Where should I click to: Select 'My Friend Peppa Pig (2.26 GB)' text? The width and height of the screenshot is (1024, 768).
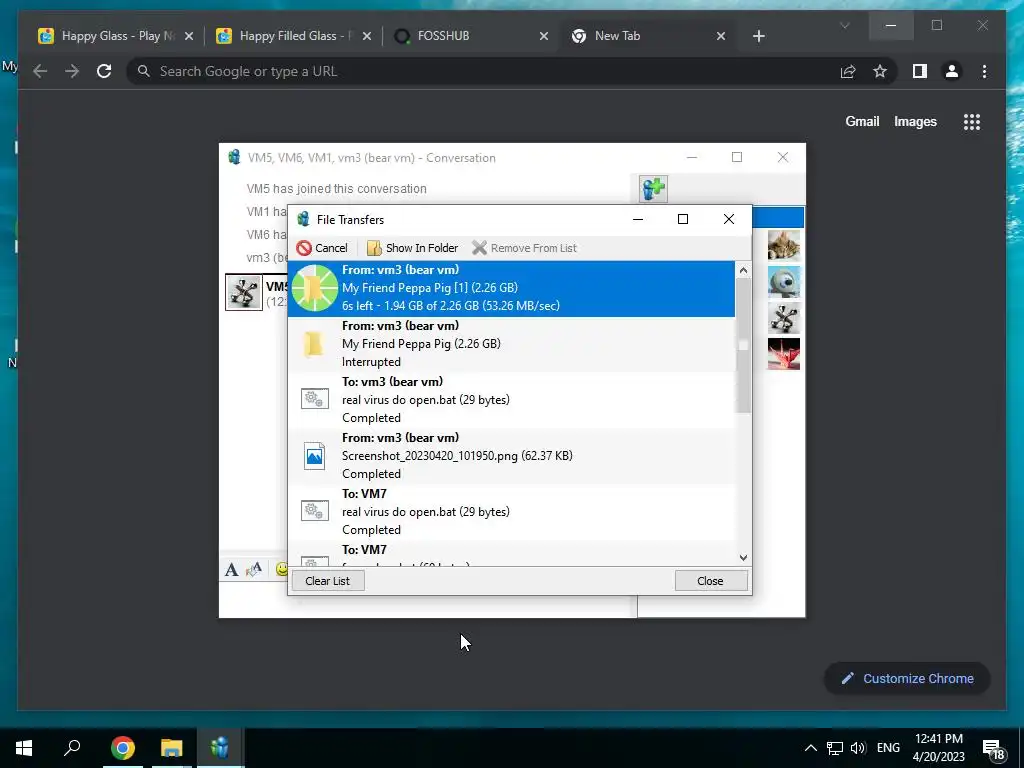click(x=421, y=344)
